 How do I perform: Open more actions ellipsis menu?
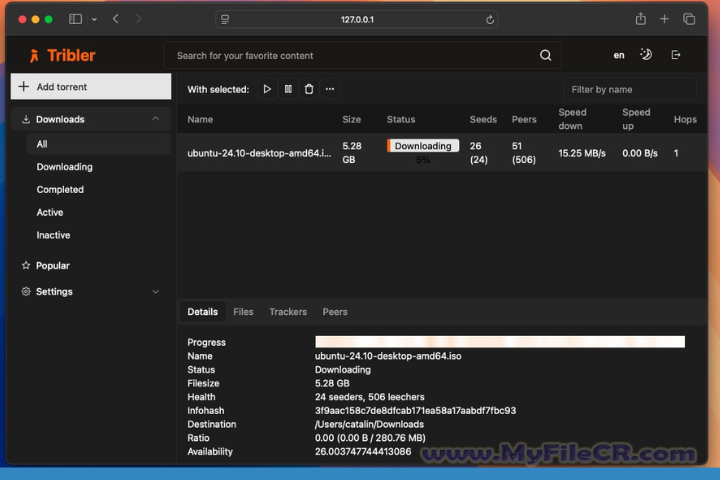330,89
